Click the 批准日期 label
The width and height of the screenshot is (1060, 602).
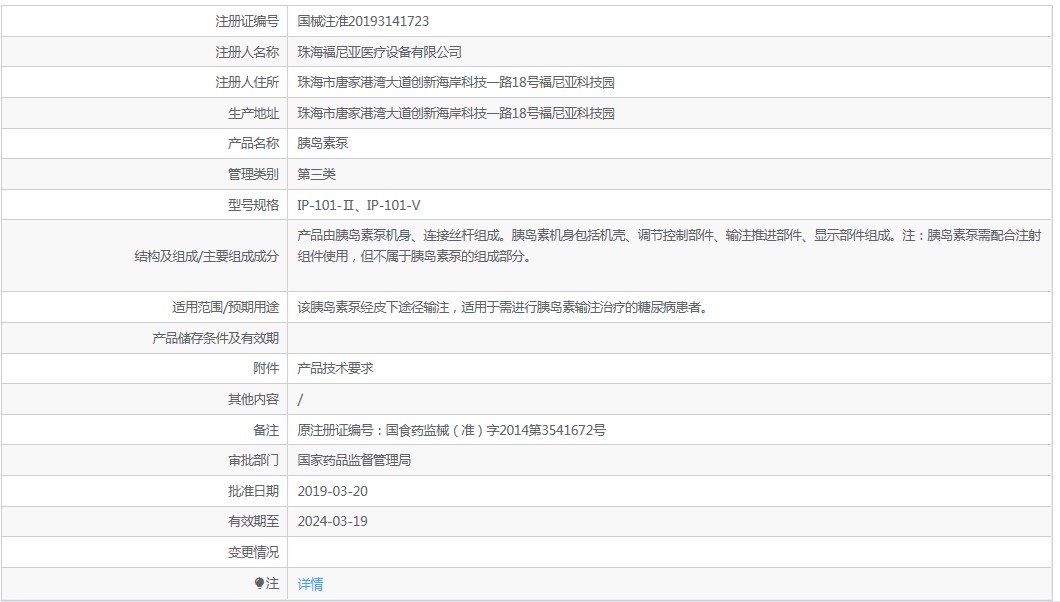(x=253, y=491)
